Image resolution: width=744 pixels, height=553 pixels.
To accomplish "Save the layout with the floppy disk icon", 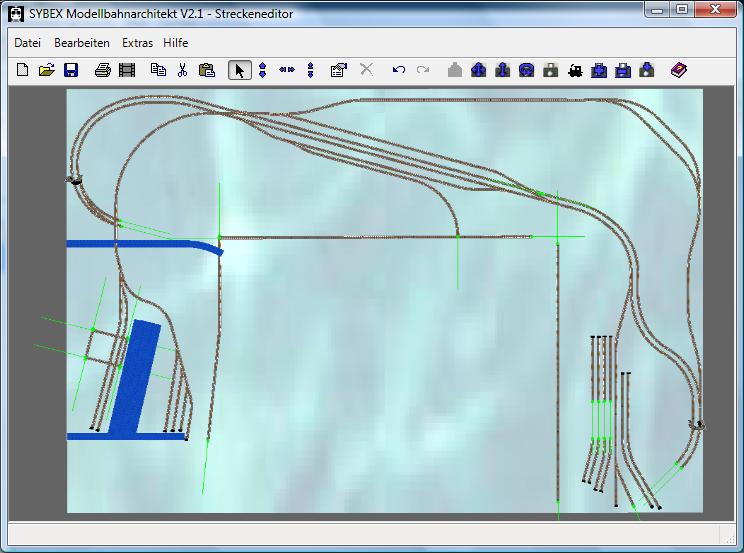I will [x=71, y=70].
